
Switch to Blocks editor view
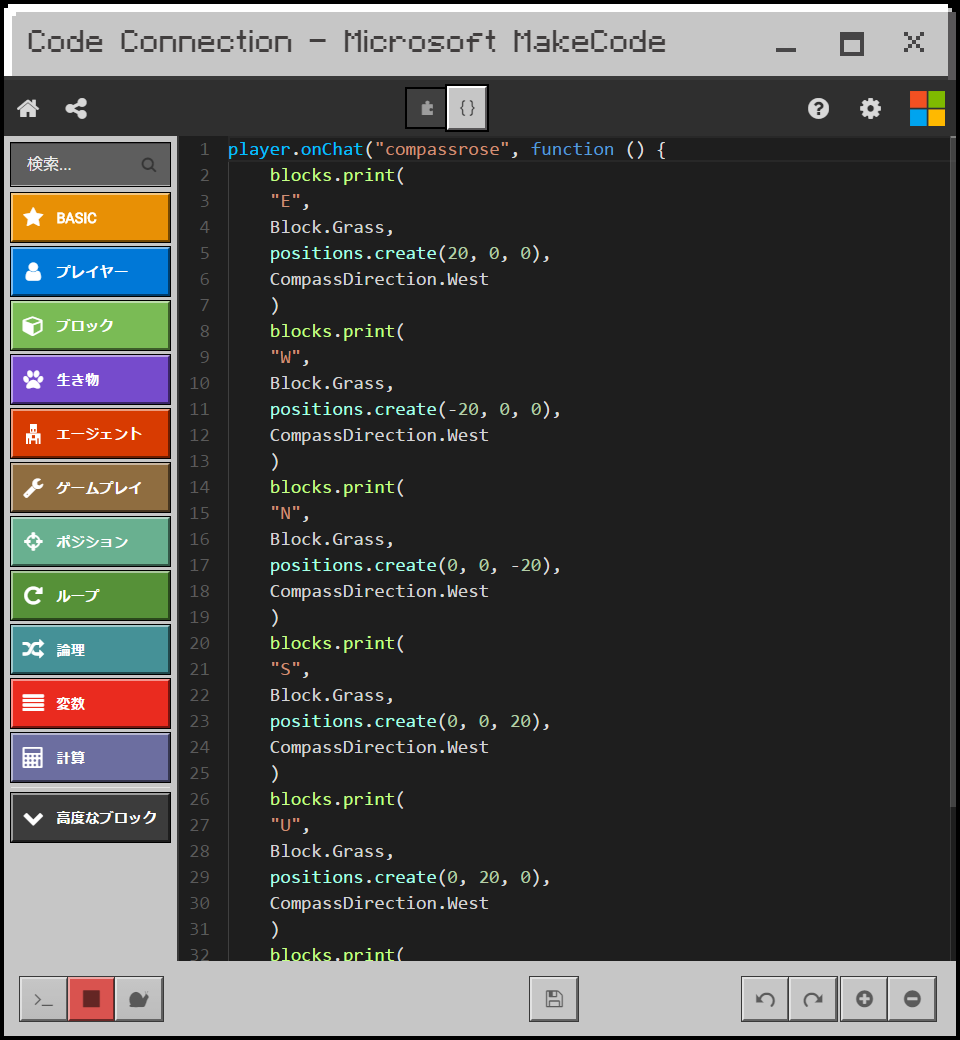click(427, 107)
